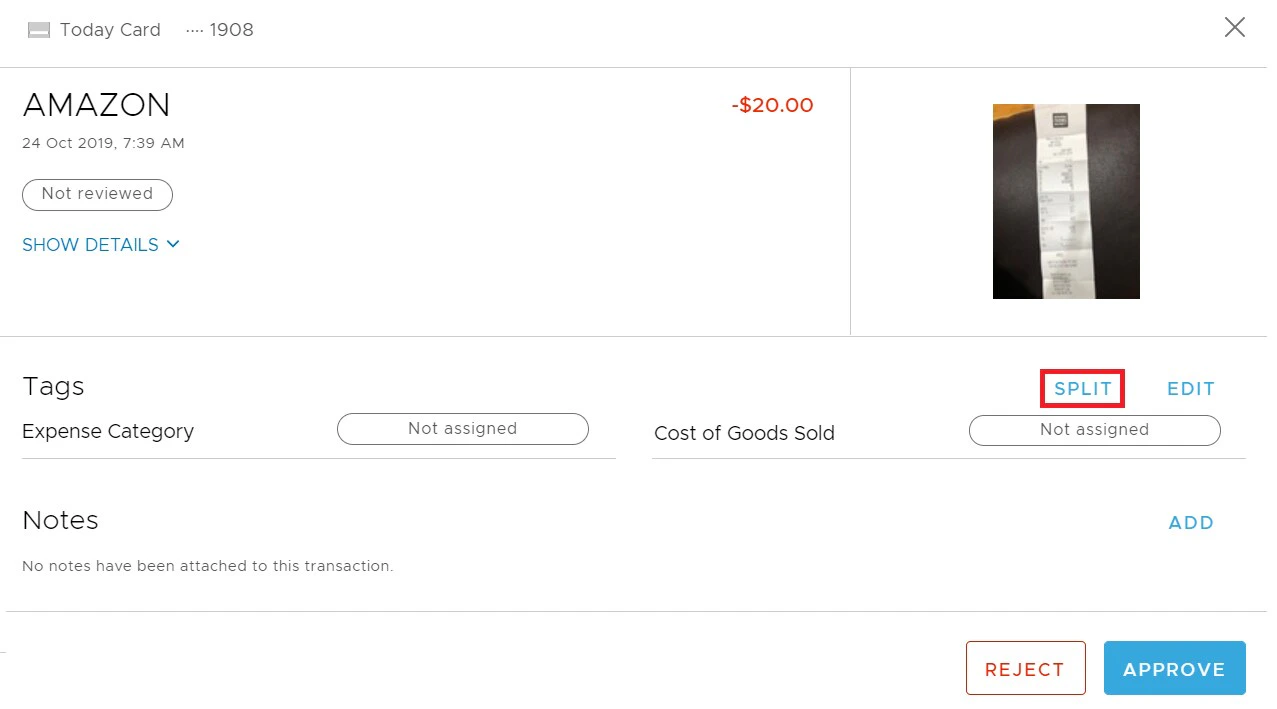The height and width of the screenshot is (709, 1277).
Task: Edit the transaction tags
Action: tap(1190, 388)
